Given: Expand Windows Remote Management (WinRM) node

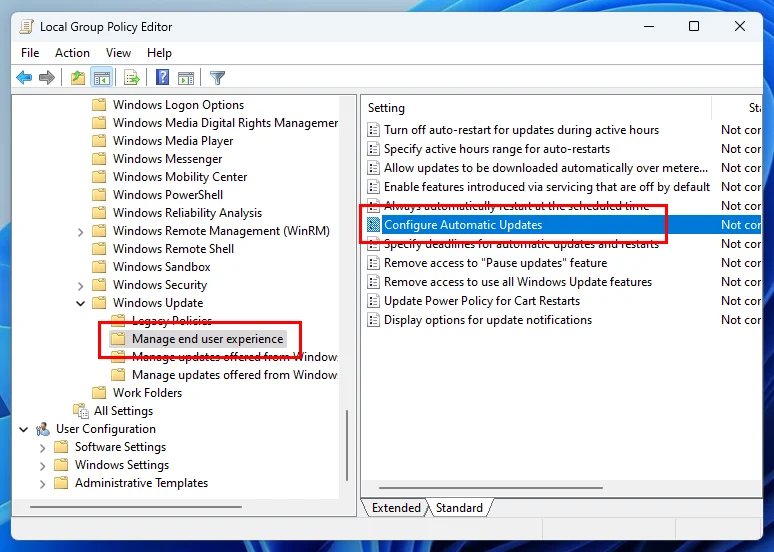Looking at the screenshot, I should click(x=80, y=231).
